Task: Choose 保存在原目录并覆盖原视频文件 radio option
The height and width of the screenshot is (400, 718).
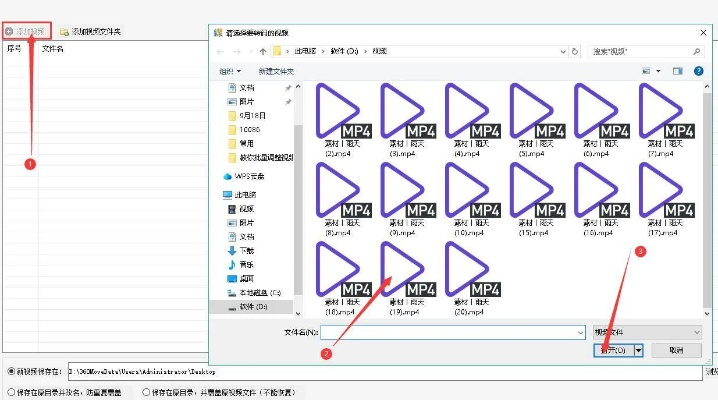Action: (x=146, y=392)
